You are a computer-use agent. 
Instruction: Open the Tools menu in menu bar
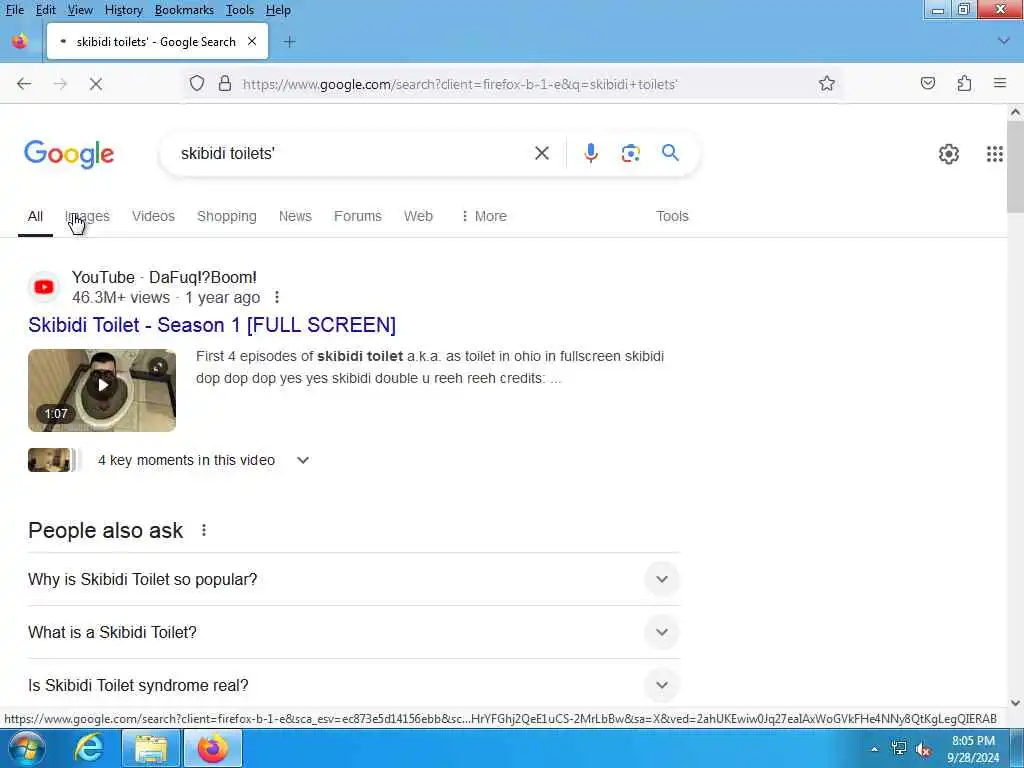click(240, 10)
